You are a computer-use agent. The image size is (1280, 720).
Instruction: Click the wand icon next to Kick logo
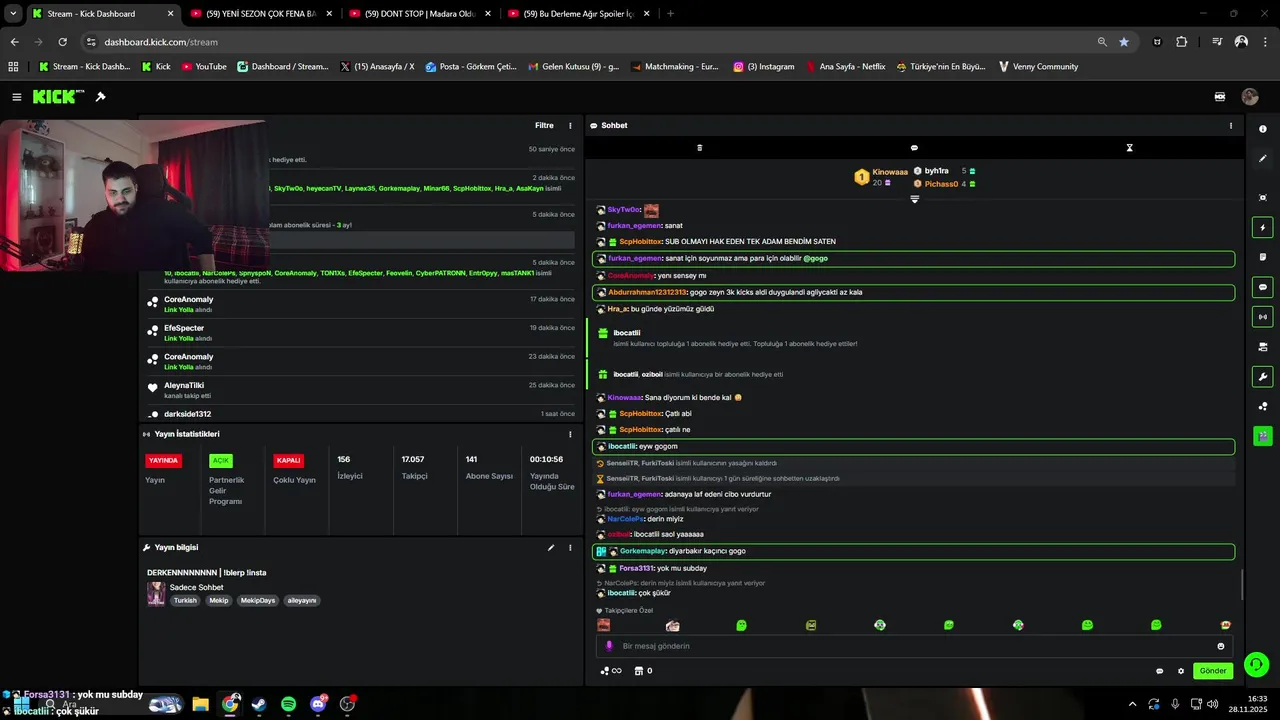[100, 97]
